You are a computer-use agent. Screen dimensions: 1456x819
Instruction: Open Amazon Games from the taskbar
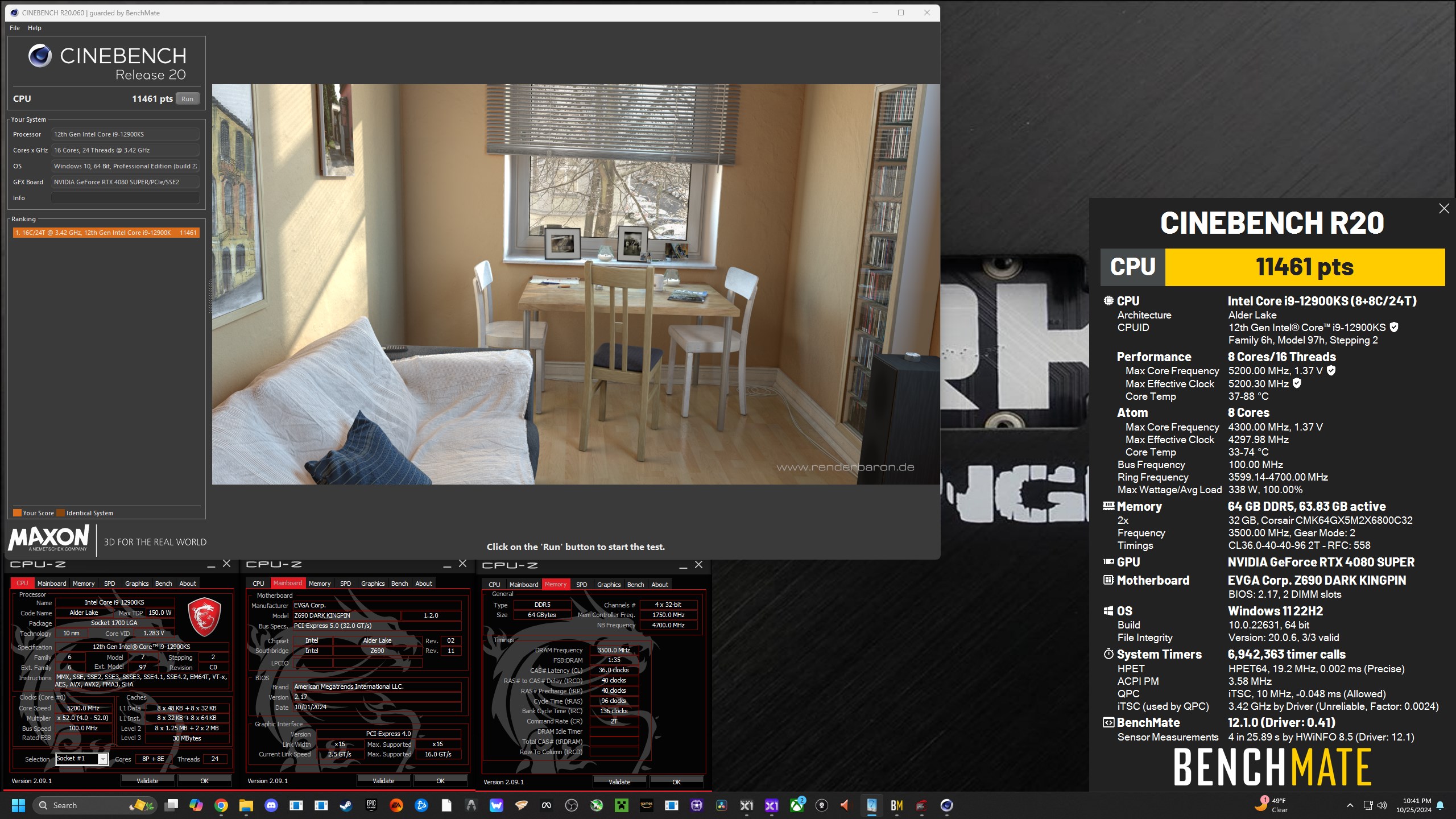point(647,805)
